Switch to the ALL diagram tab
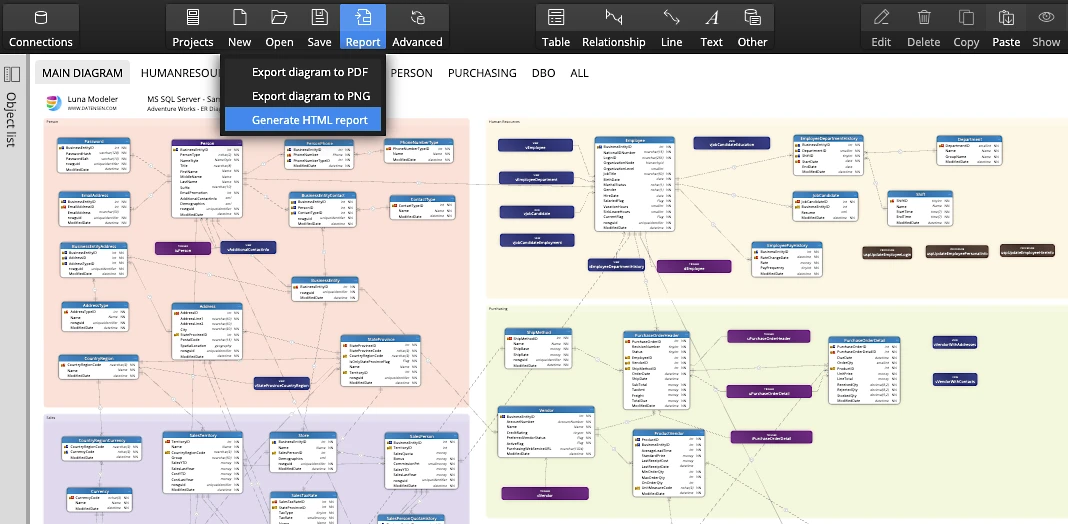1068x524 pixels. (579, 73)
